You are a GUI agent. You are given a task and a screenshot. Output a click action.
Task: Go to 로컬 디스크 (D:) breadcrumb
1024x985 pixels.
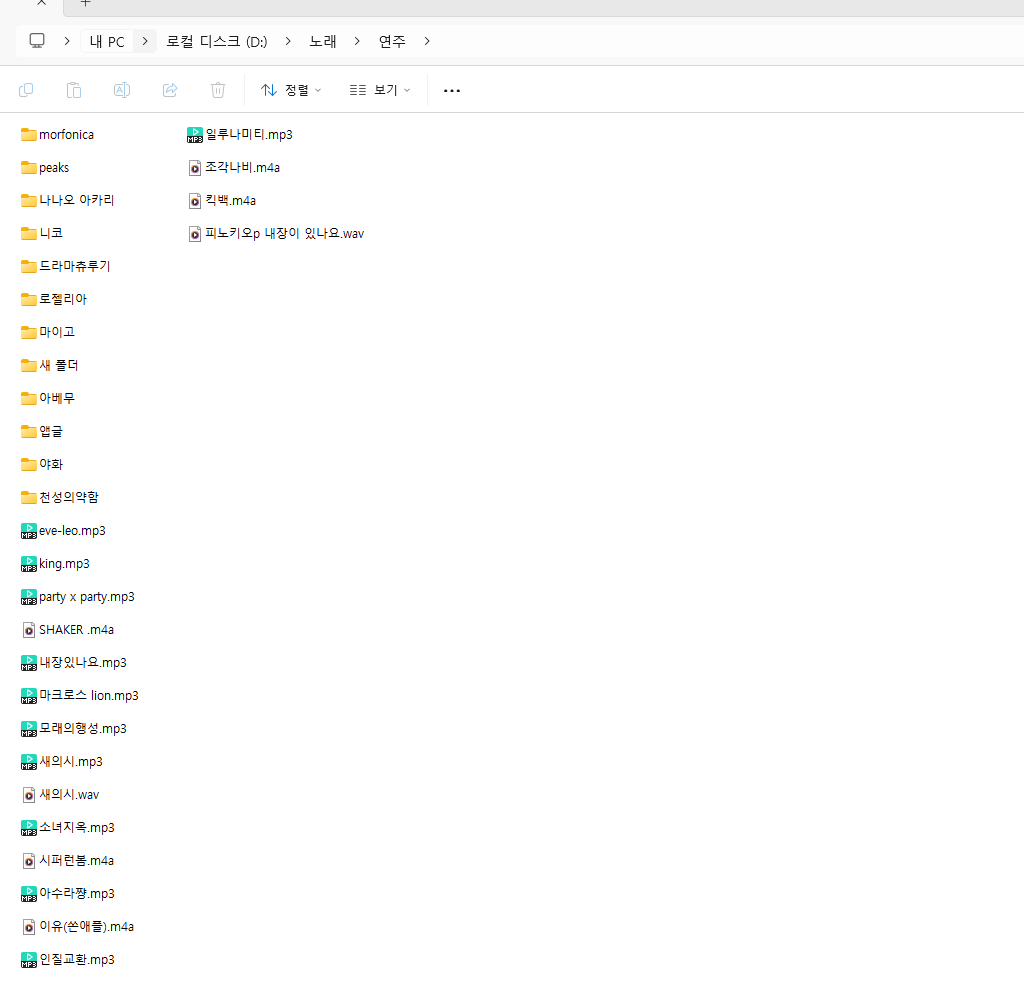(217, 41)
